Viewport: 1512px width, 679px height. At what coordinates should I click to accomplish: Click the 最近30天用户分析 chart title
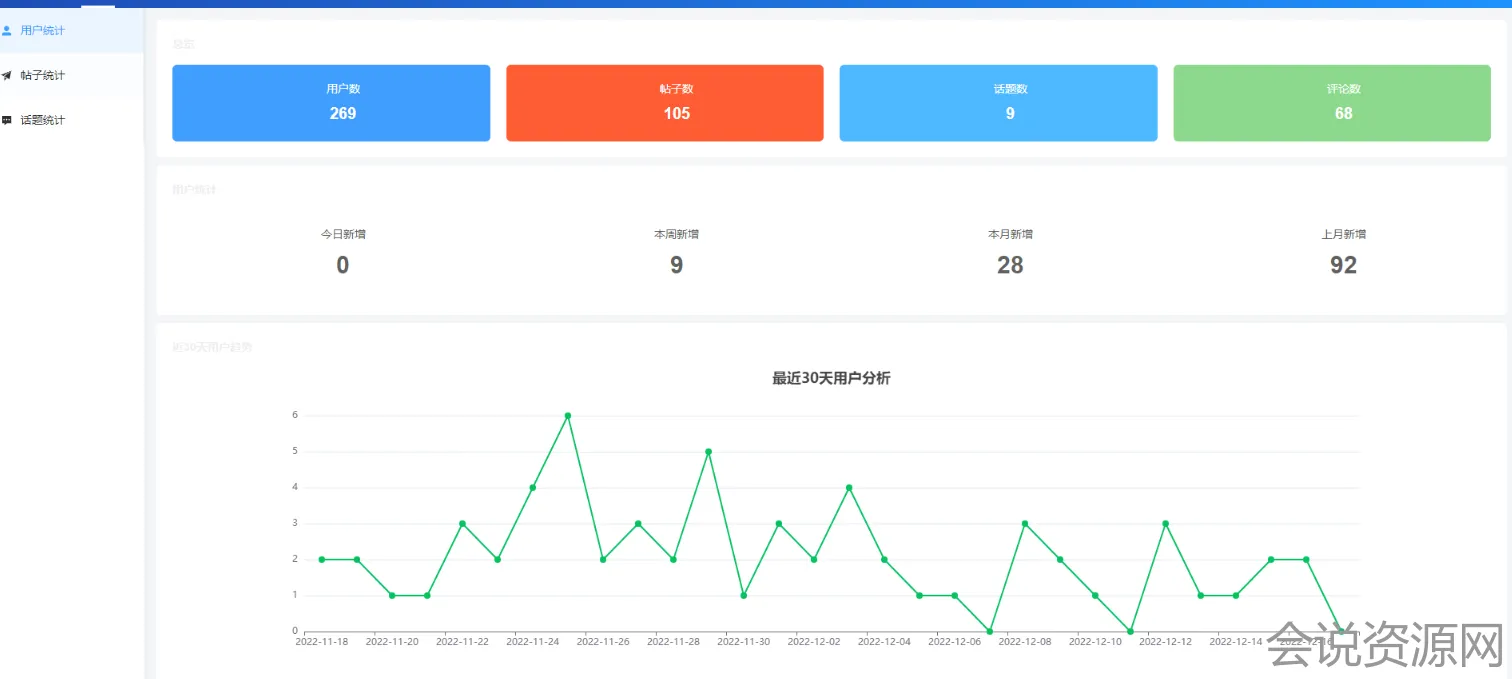point(831,378)
